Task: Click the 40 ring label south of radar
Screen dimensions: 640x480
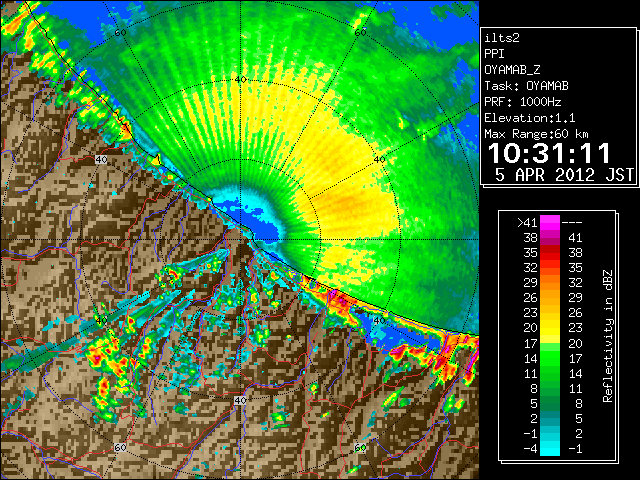Action: point(240,400)
